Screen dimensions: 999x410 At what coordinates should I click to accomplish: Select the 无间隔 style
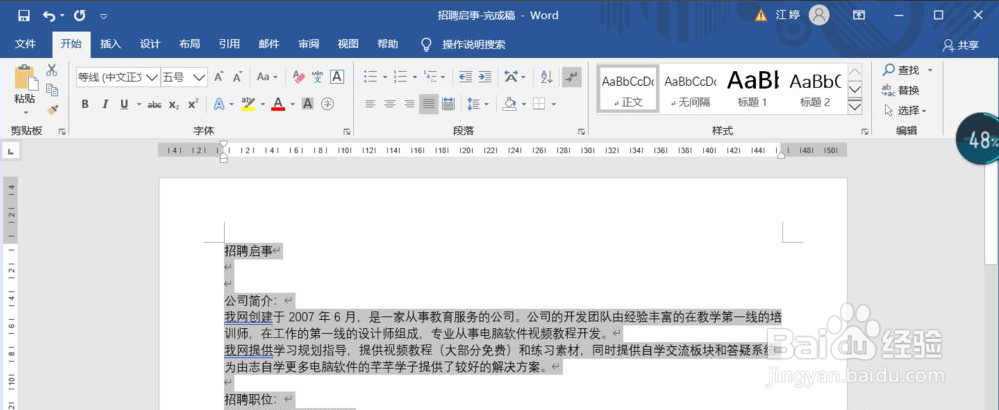click(690, 89)
